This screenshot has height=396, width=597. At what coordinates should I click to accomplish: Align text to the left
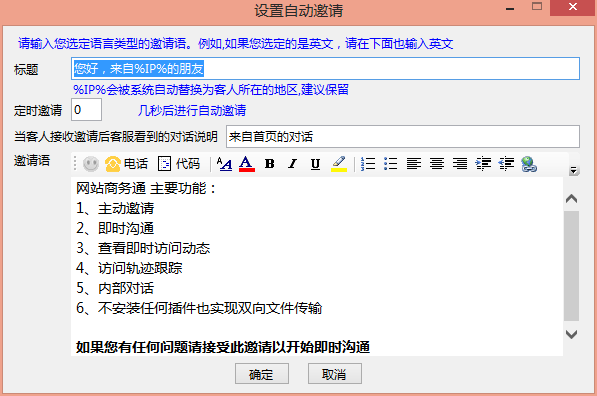414,164
